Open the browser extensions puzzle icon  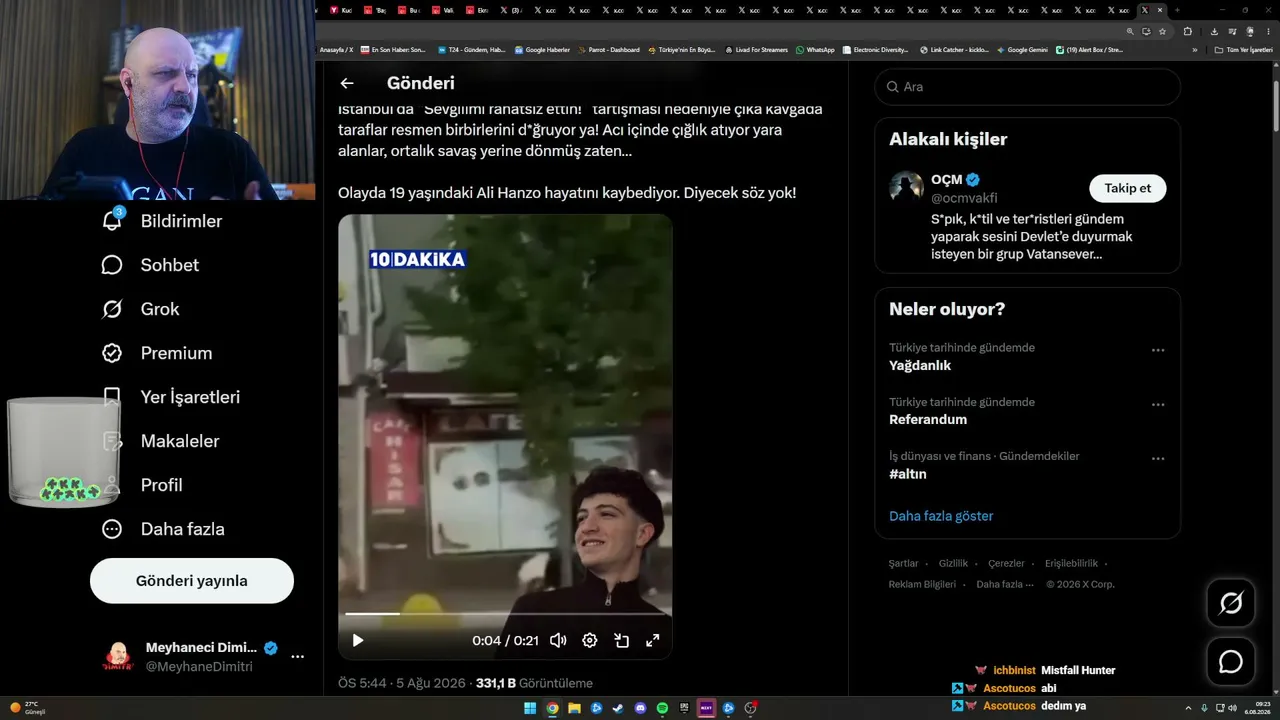(x=1188, y=31)
